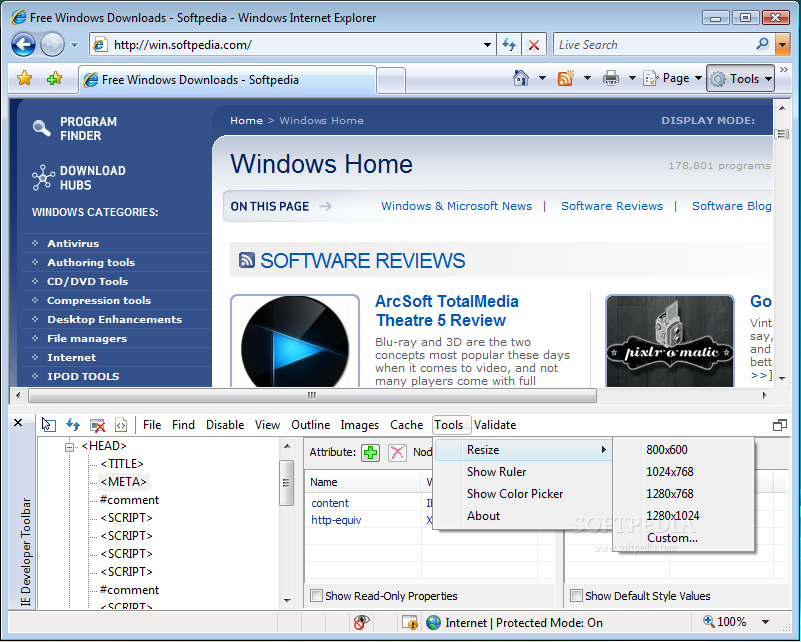Close the IE Developer Toolbar pane
The height and width of the screenshot is (642, 801).
18,422
